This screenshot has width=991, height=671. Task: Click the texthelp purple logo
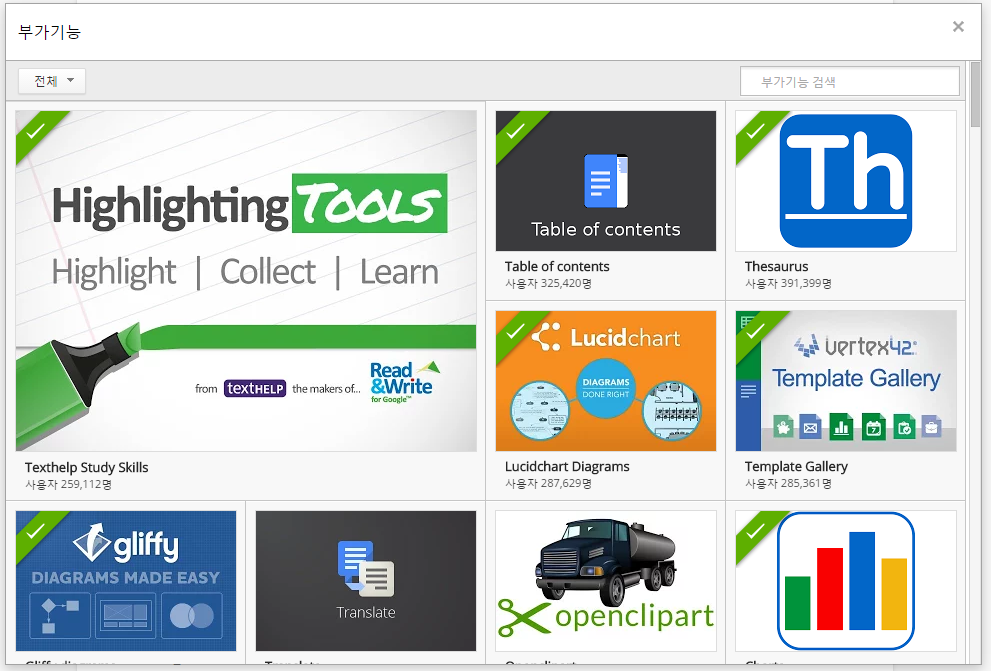(x=255, y=388)
